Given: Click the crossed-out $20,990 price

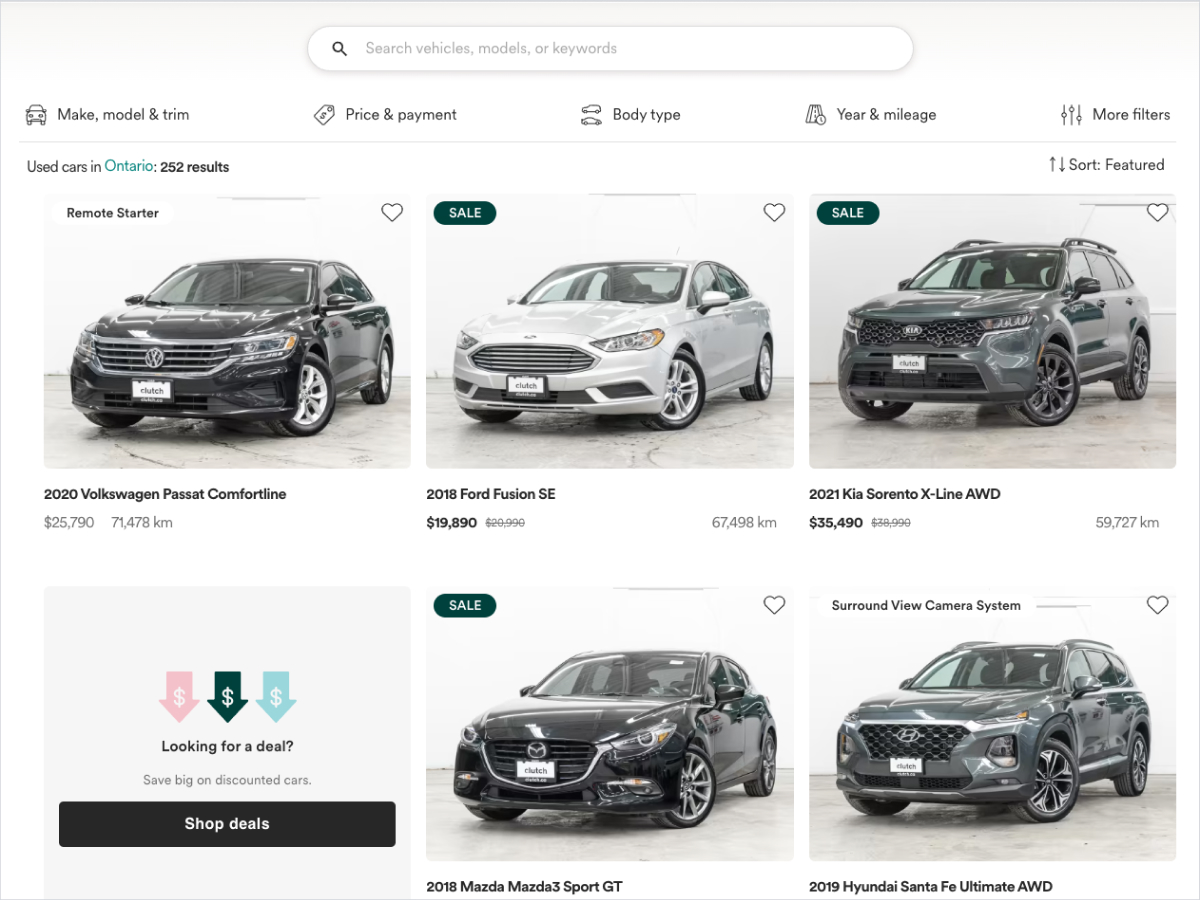Looking at the screenshot, I should point(505,523).
